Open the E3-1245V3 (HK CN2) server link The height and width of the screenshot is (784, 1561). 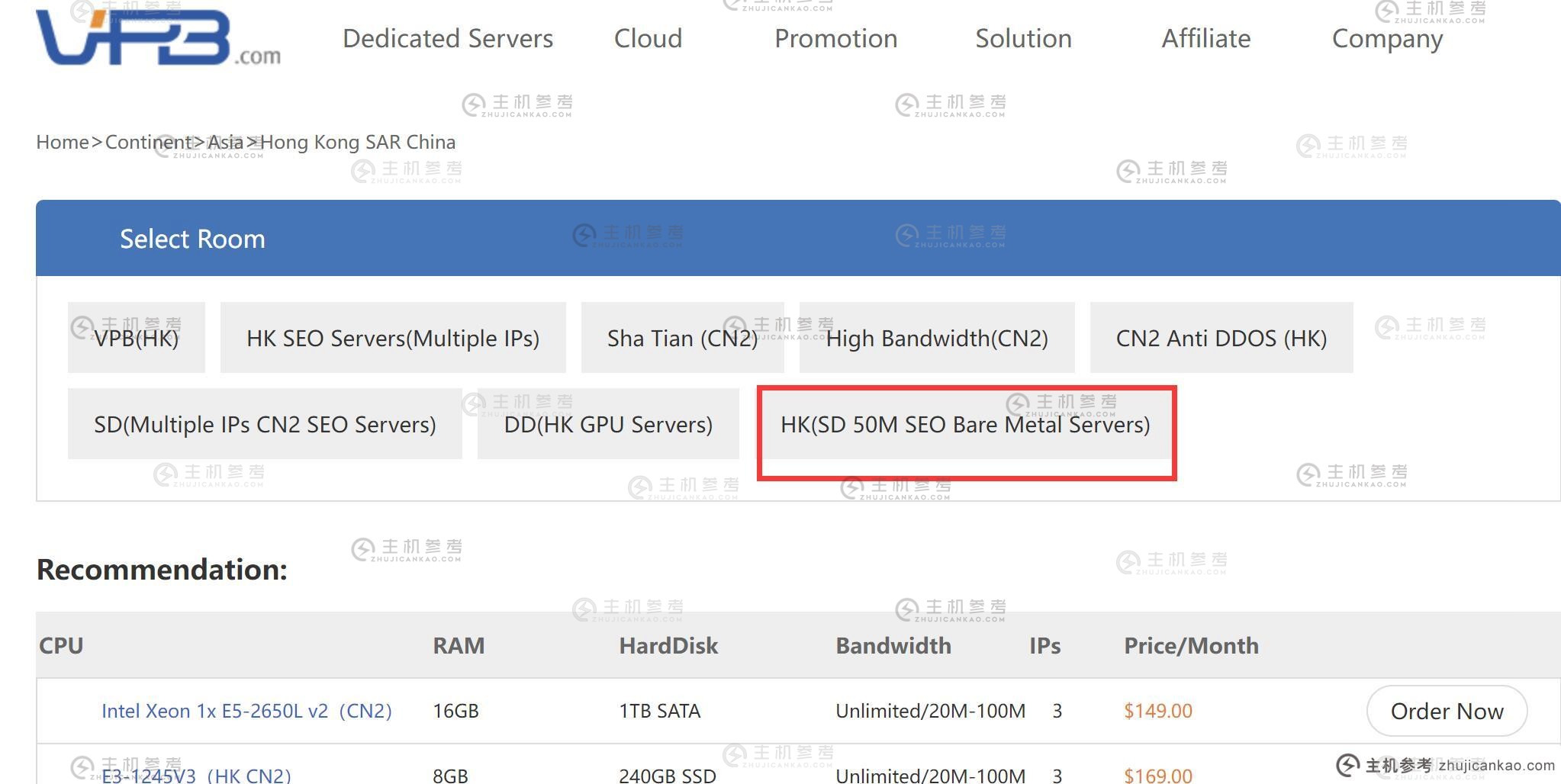(x=196, y=776)
